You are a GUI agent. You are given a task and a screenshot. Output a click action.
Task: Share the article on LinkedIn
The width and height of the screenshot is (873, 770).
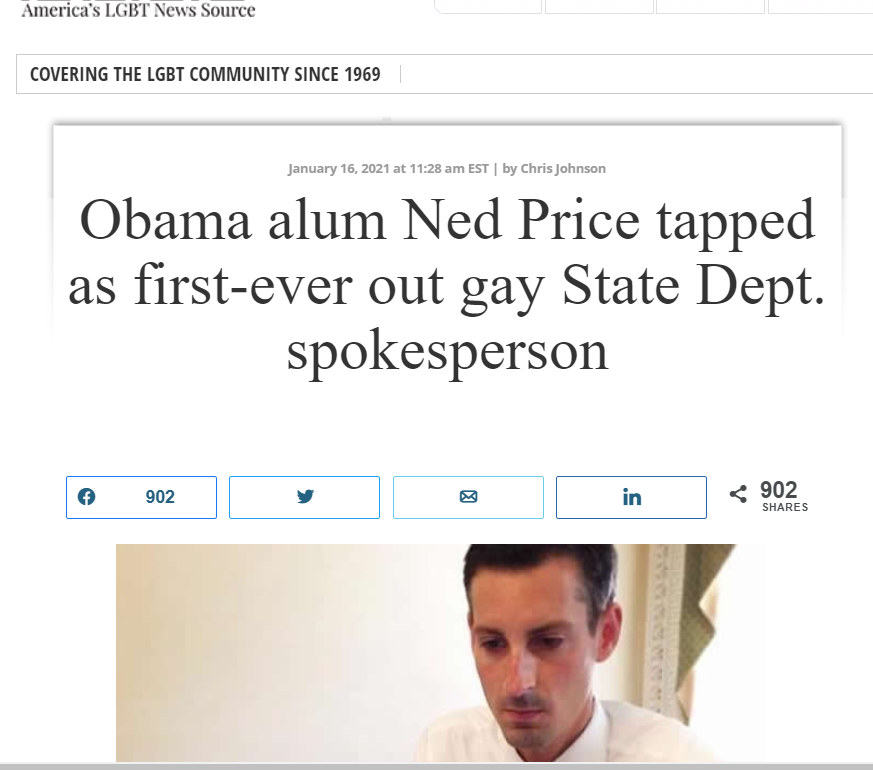point(631,497)
